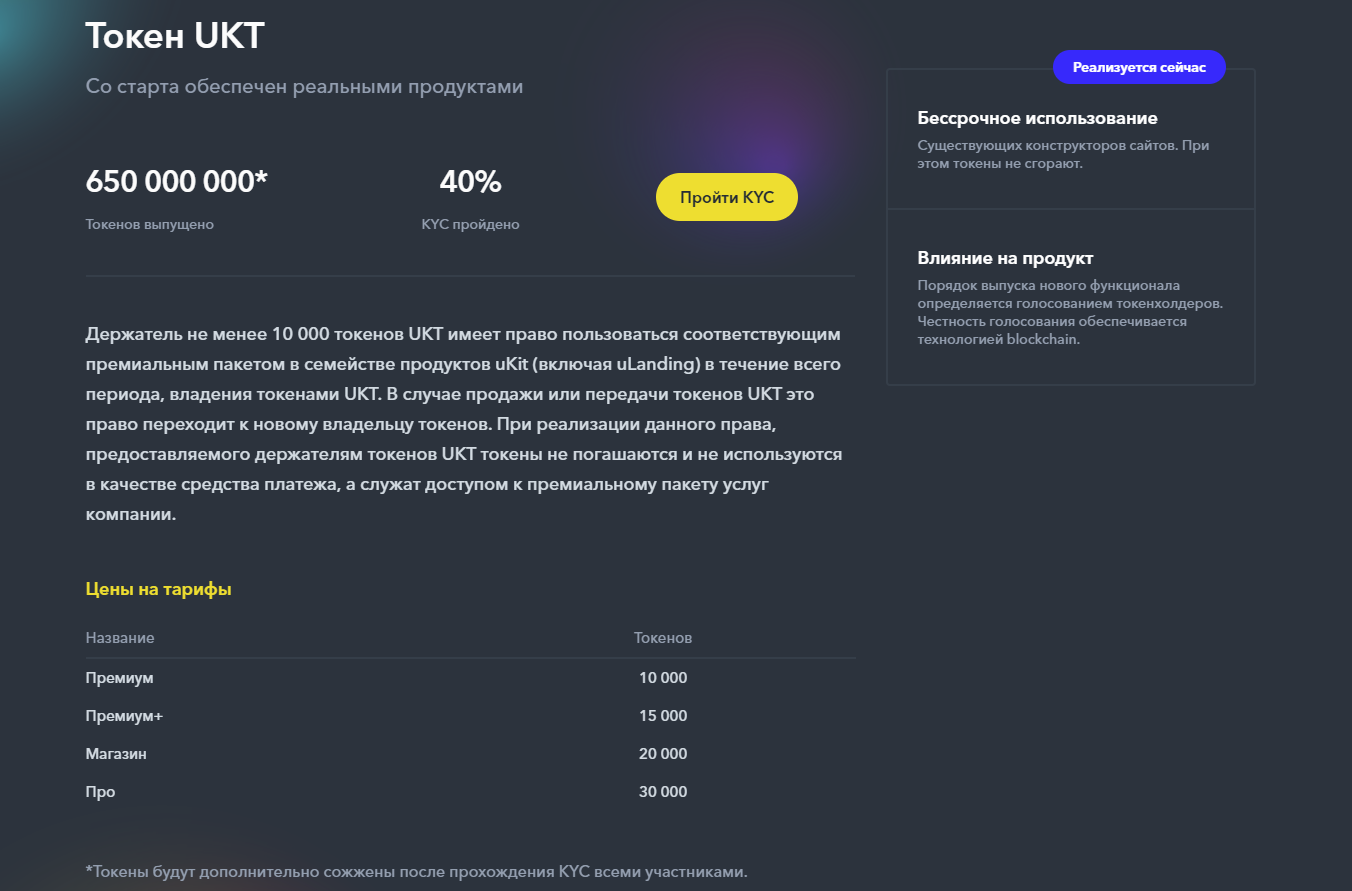Select the Реализуется сейчас badge
Image resolution: width=1352 pixels, height=891 pixels.
tap(1139, 67)
